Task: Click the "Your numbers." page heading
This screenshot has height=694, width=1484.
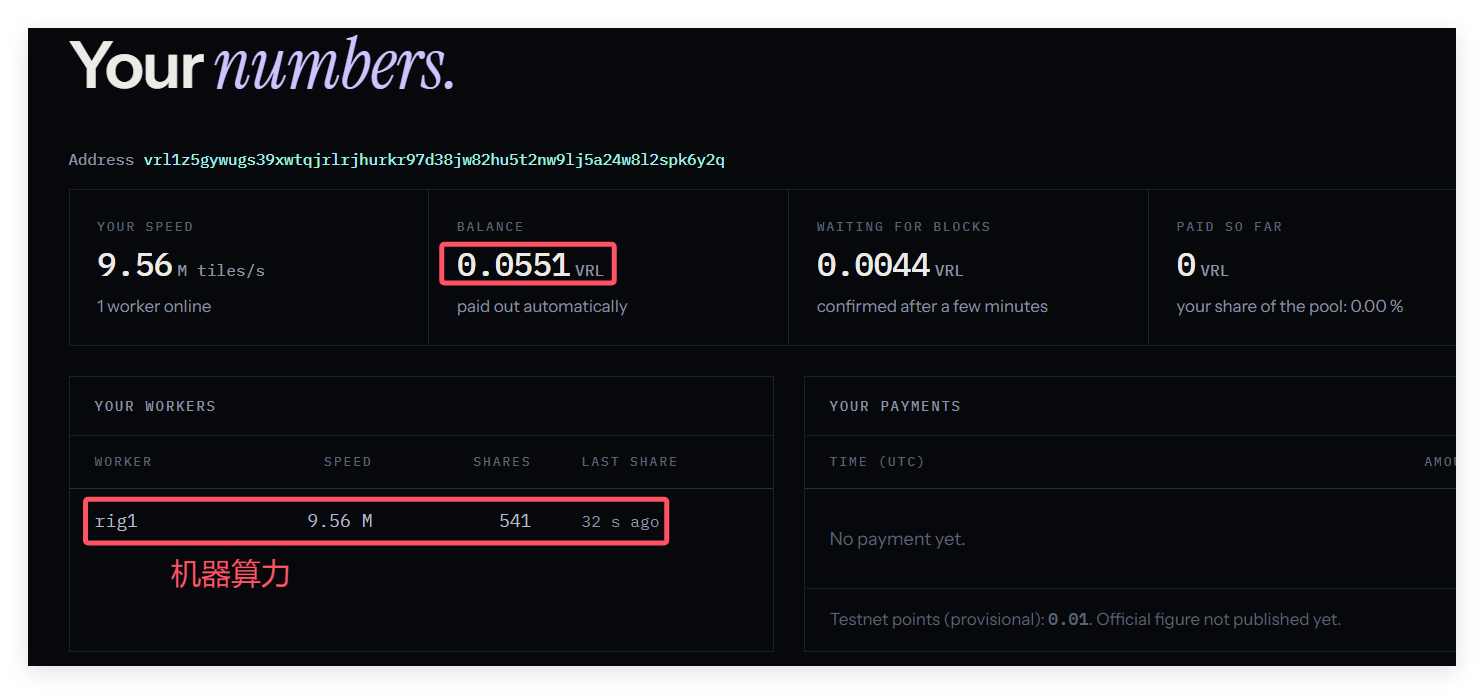Action: 262,66
